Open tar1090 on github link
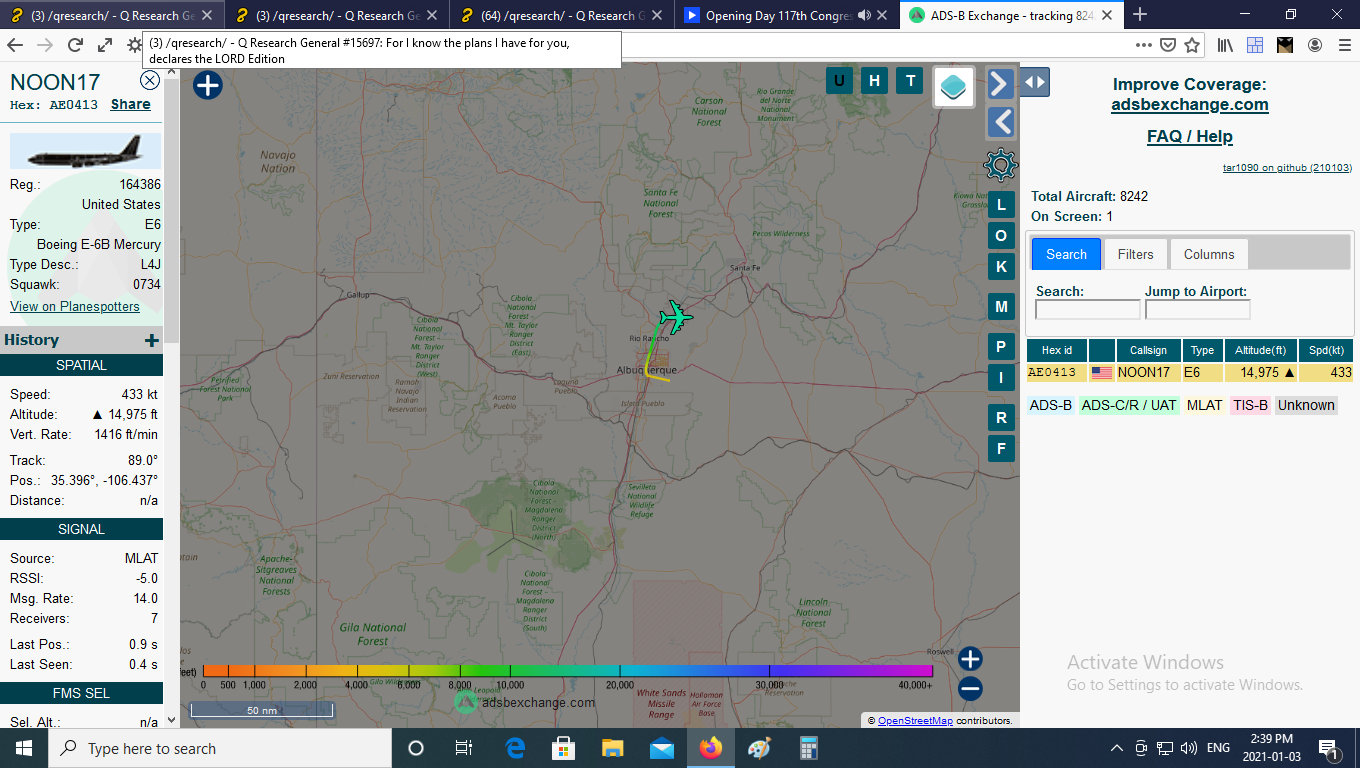This screenshot has height=768, width=1360. tap(1287, 167)
